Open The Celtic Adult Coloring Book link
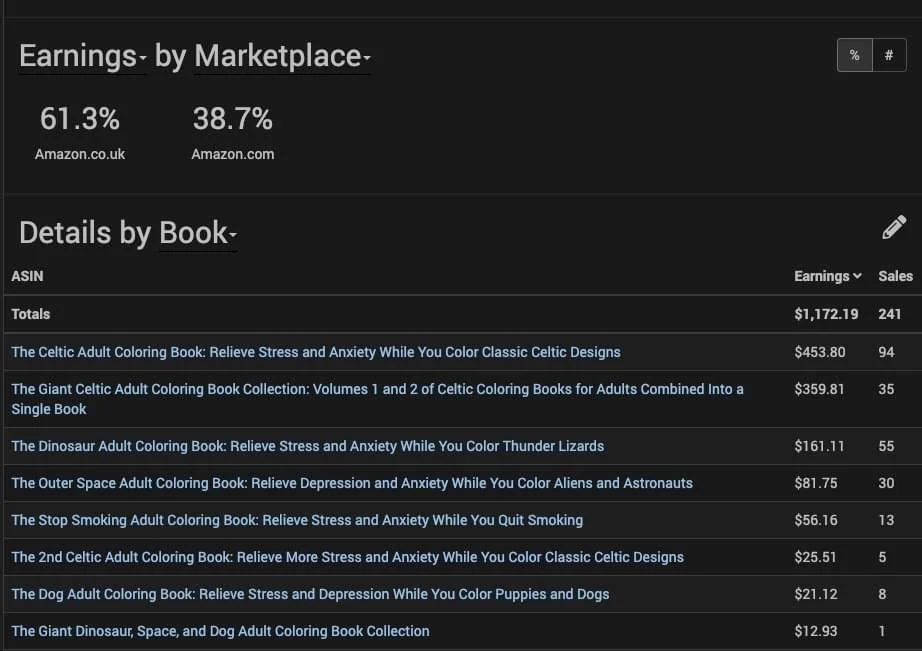Screen dimensions: 922x651 coord(316,352)
